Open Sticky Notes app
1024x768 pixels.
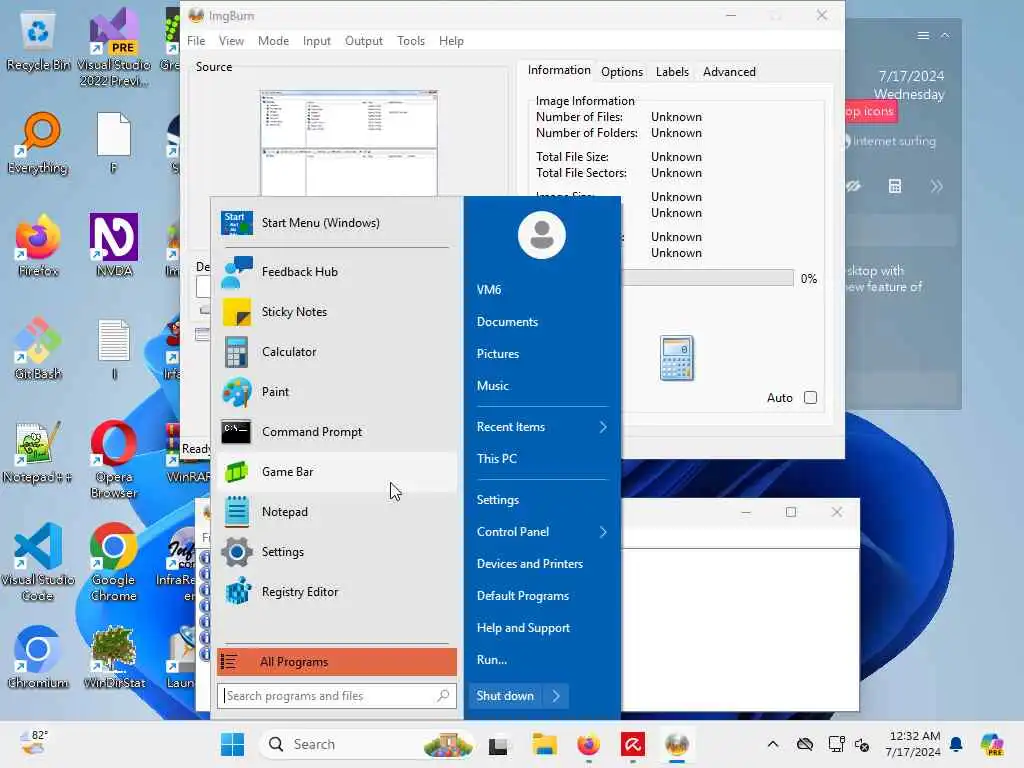coord(336,312)
